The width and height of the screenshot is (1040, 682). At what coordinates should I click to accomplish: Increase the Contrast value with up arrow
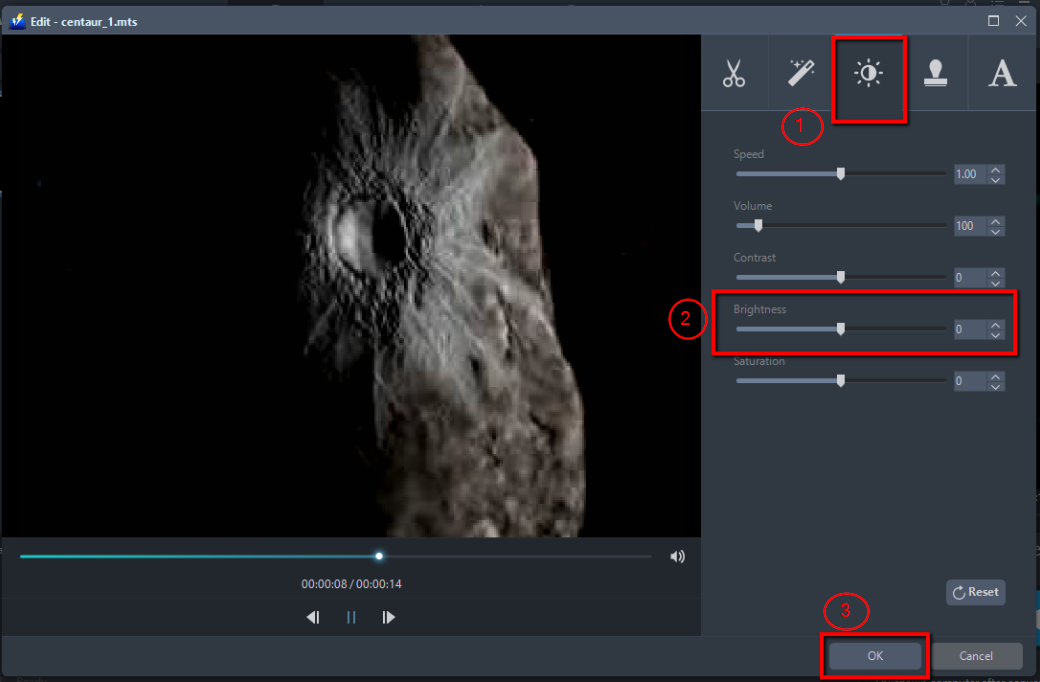(x=995, y=273)
